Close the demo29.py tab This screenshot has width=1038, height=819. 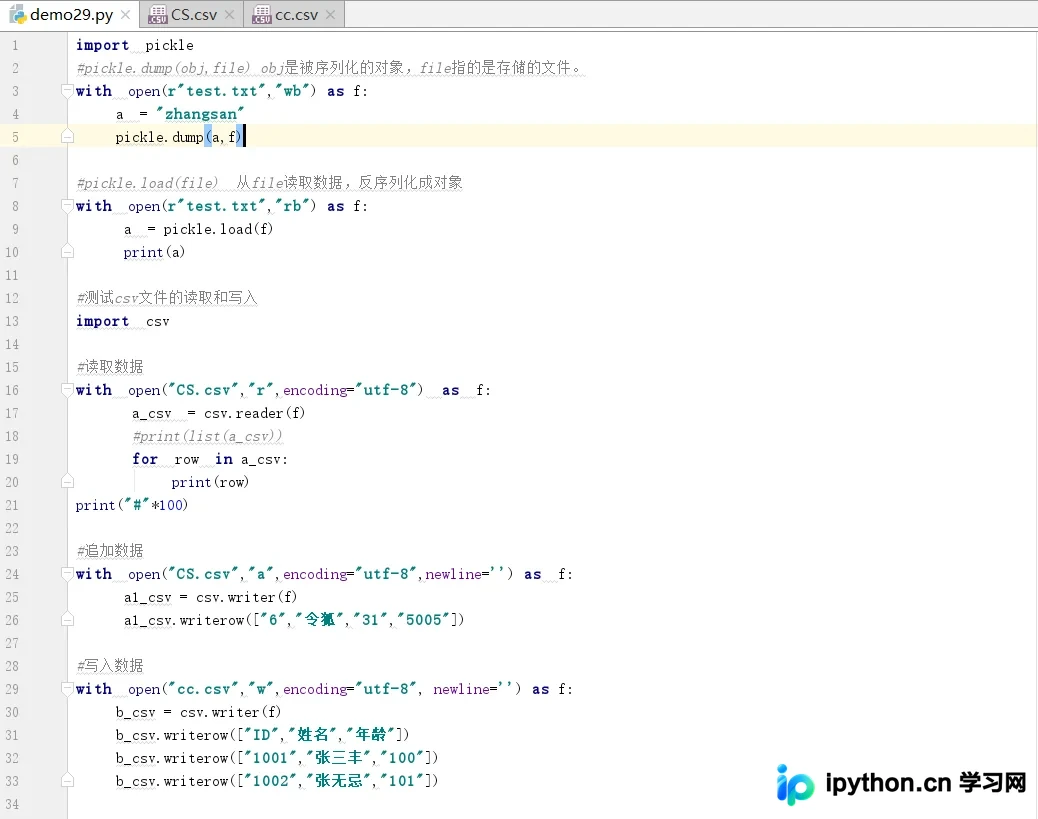(x=125, y=15)
